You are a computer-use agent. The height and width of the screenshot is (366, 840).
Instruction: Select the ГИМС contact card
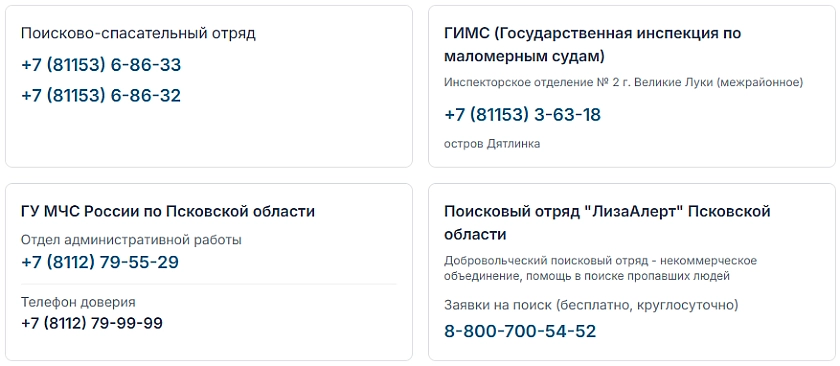click(632, 86)
